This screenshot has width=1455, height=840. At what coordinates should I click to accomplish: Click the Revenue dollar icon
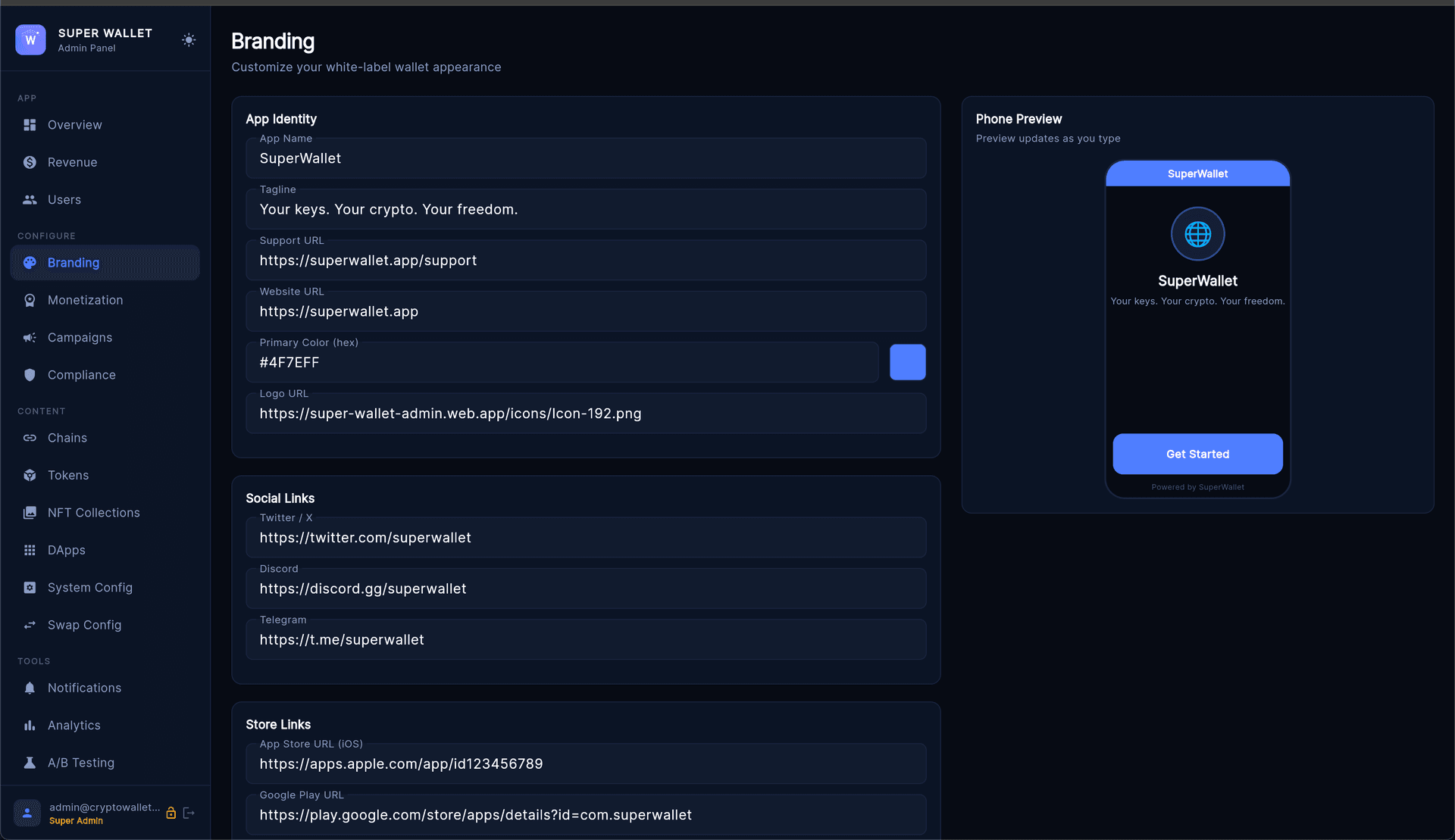(x=30, y=162)
